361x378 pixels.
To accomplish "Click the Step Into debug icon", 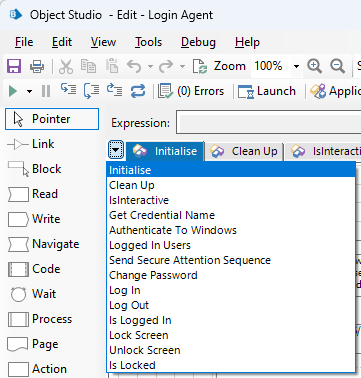I will pos(68,90).
